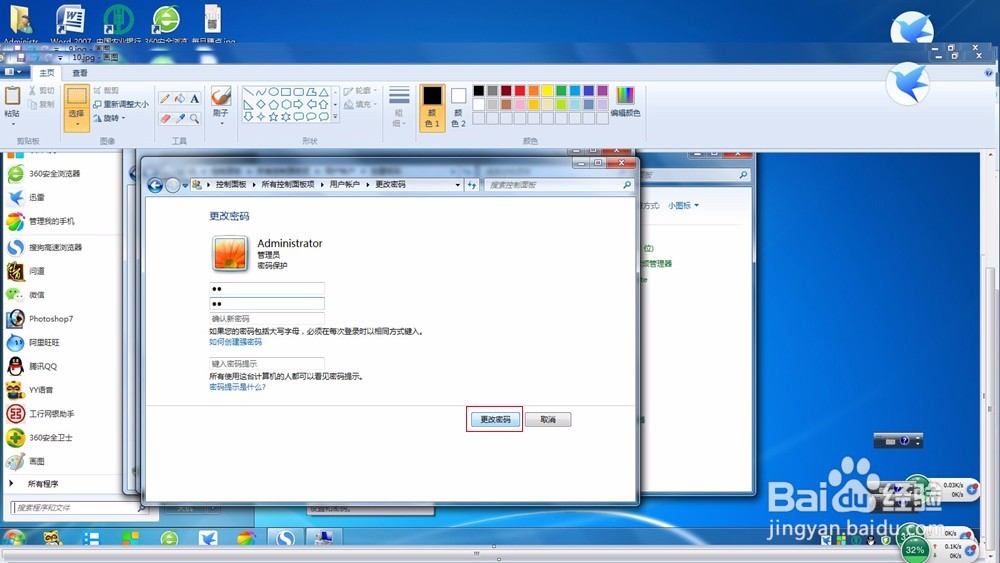Viewport: 1000px width, 563px height.
Task: Open the Paste dropdown arrow
Action: pos(12,124)
